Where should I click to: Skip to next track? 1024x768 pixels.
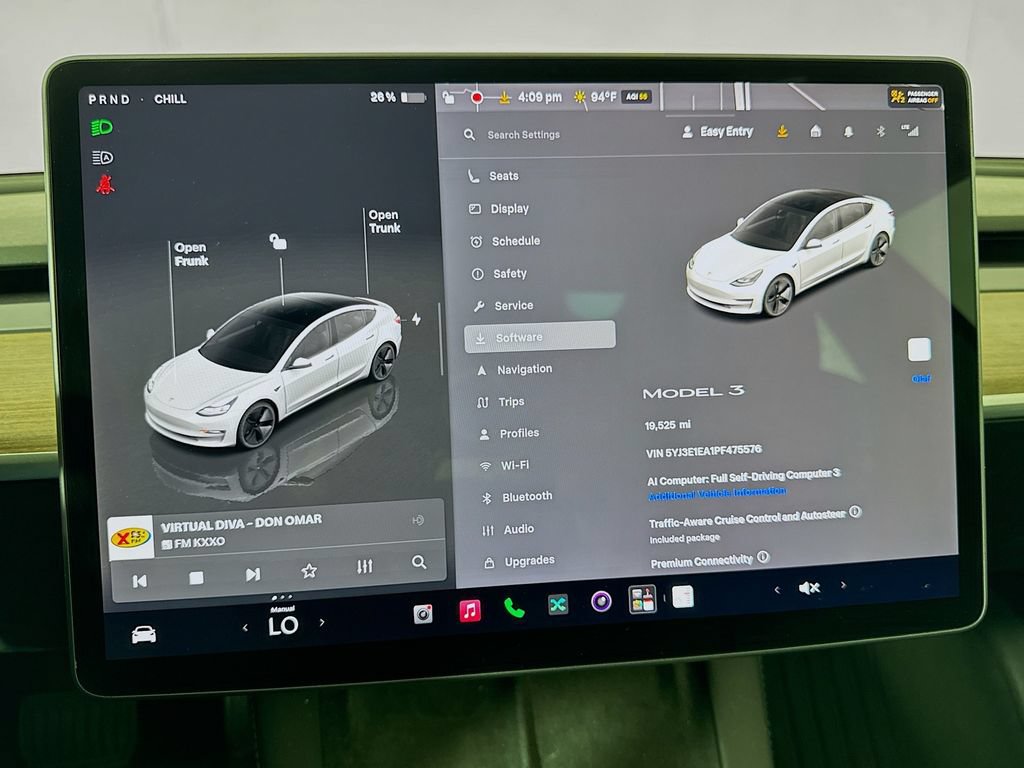tap(253, 574)
